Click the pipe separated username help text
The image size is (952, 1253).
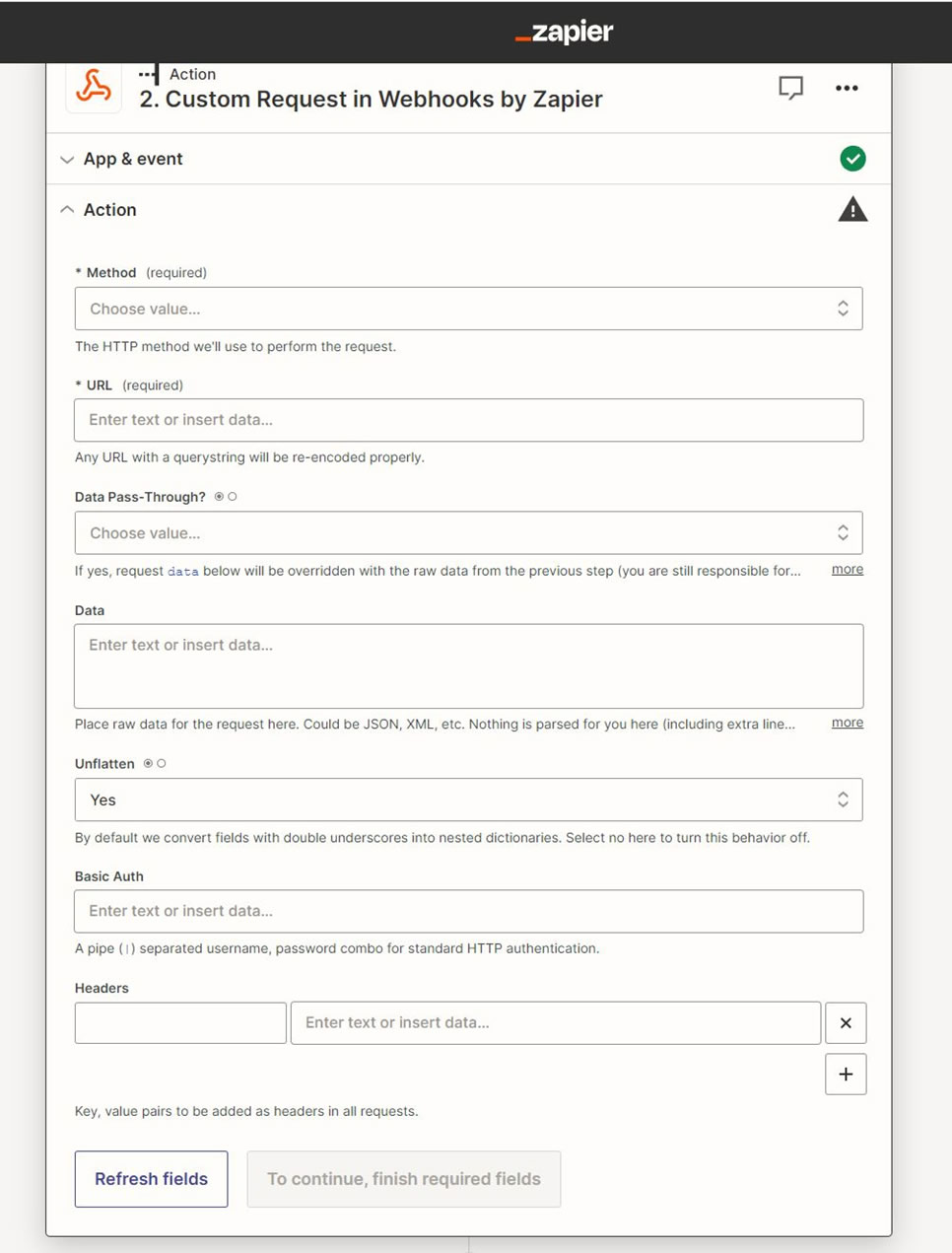point(337,948)
